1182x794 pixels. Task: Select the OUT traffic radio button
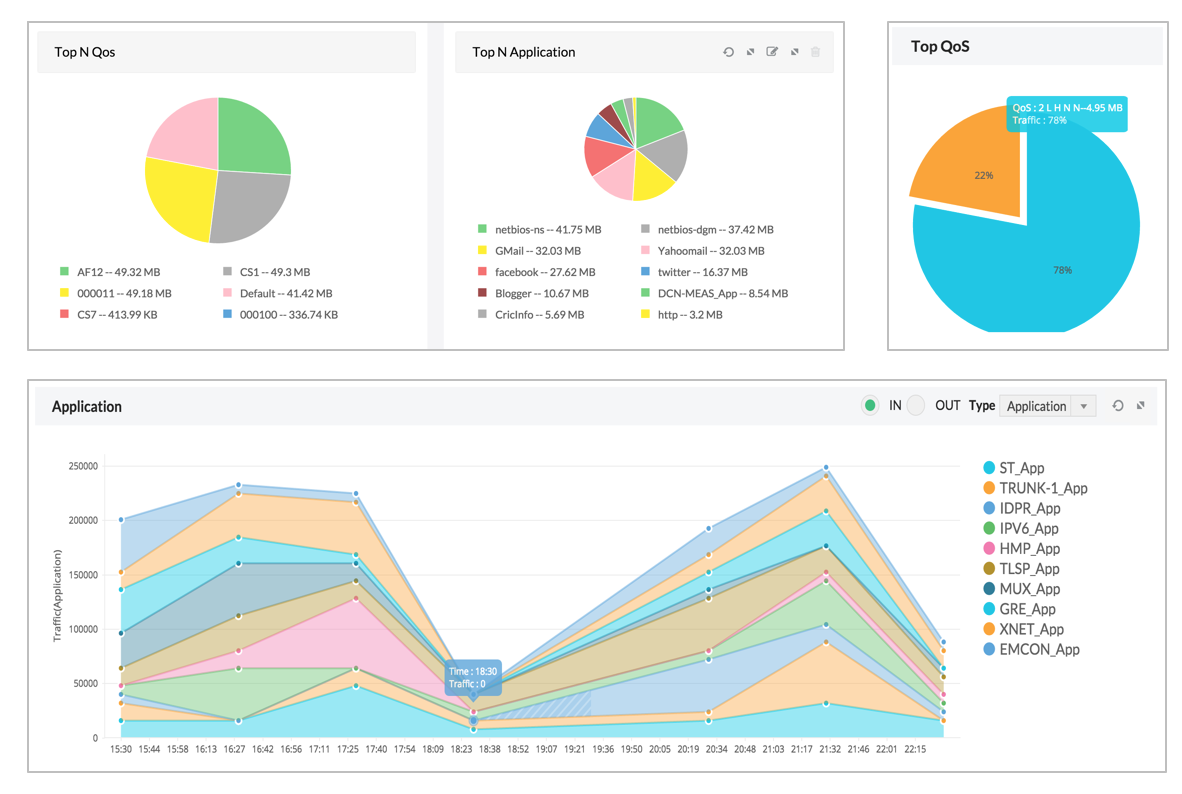pyautogui.click(x=916, y=406)
